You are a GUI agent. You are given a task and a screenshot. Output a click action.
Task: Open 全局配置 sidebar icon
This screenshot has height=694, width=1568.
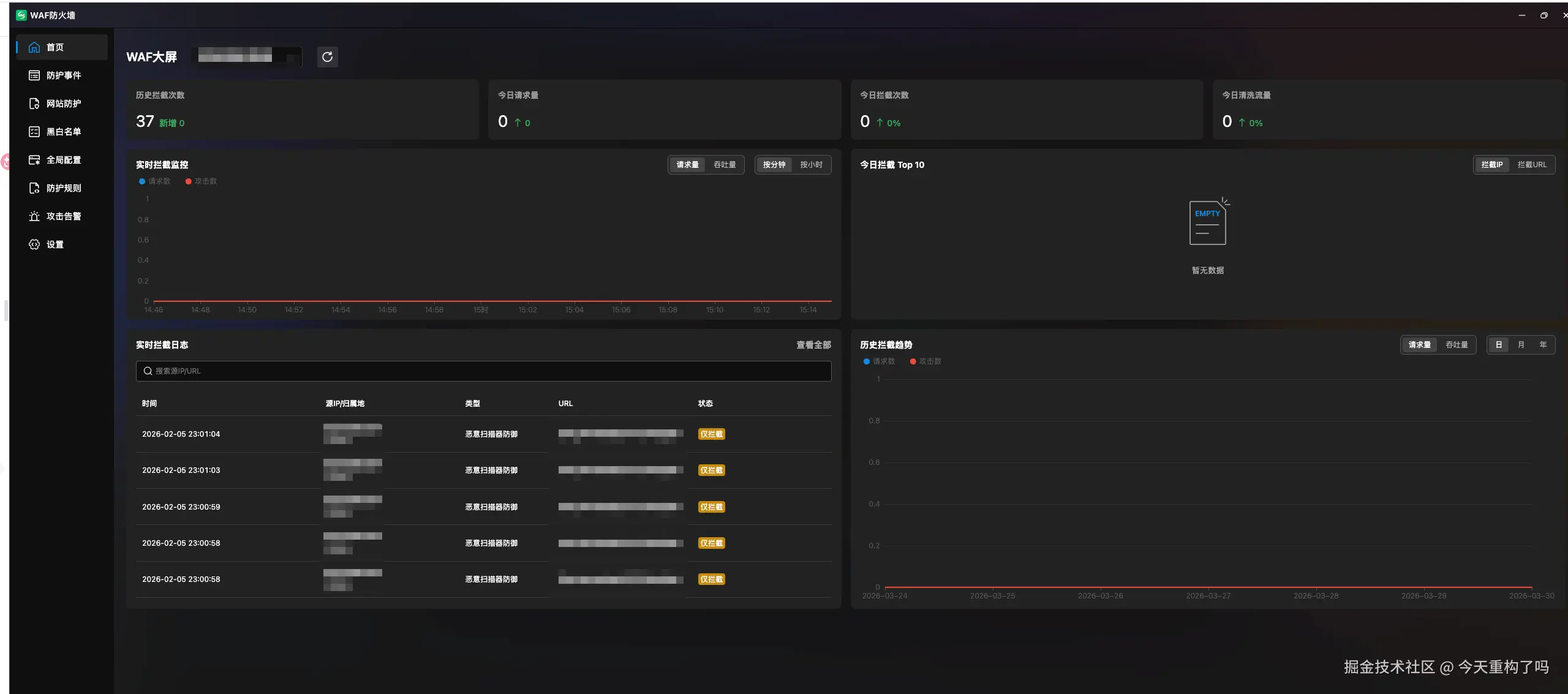click(x=34, y=160)
